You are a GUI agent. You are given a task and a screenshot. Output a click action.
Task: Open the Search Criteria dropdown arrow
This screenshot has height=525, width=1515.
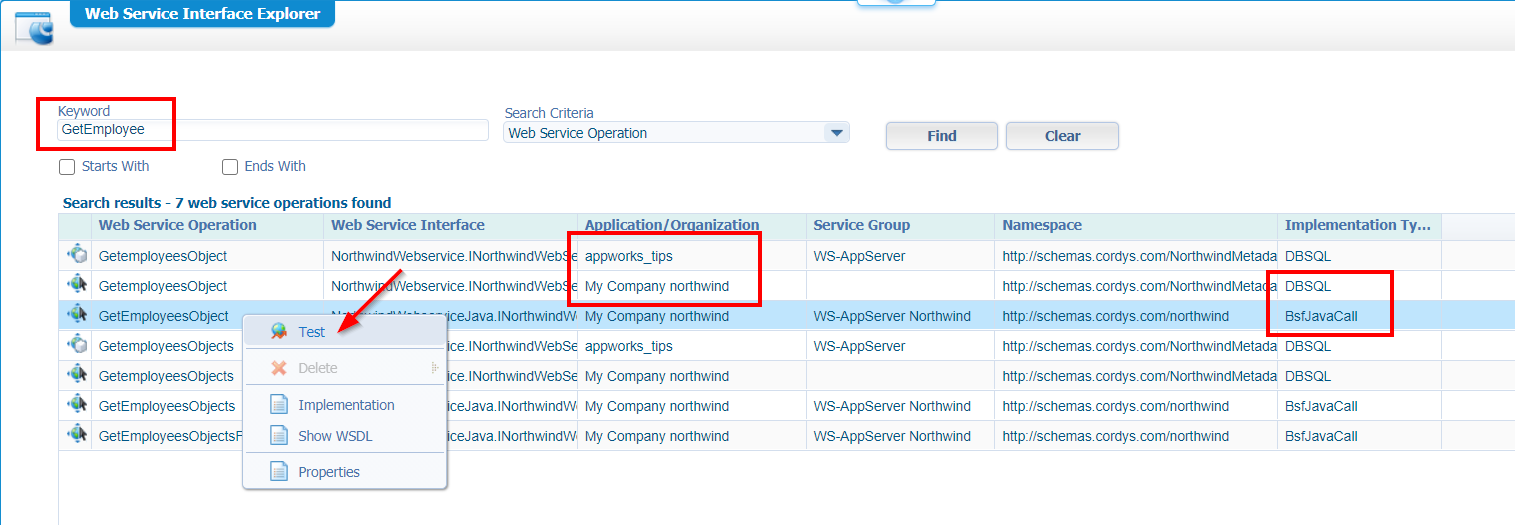(835, 133)
